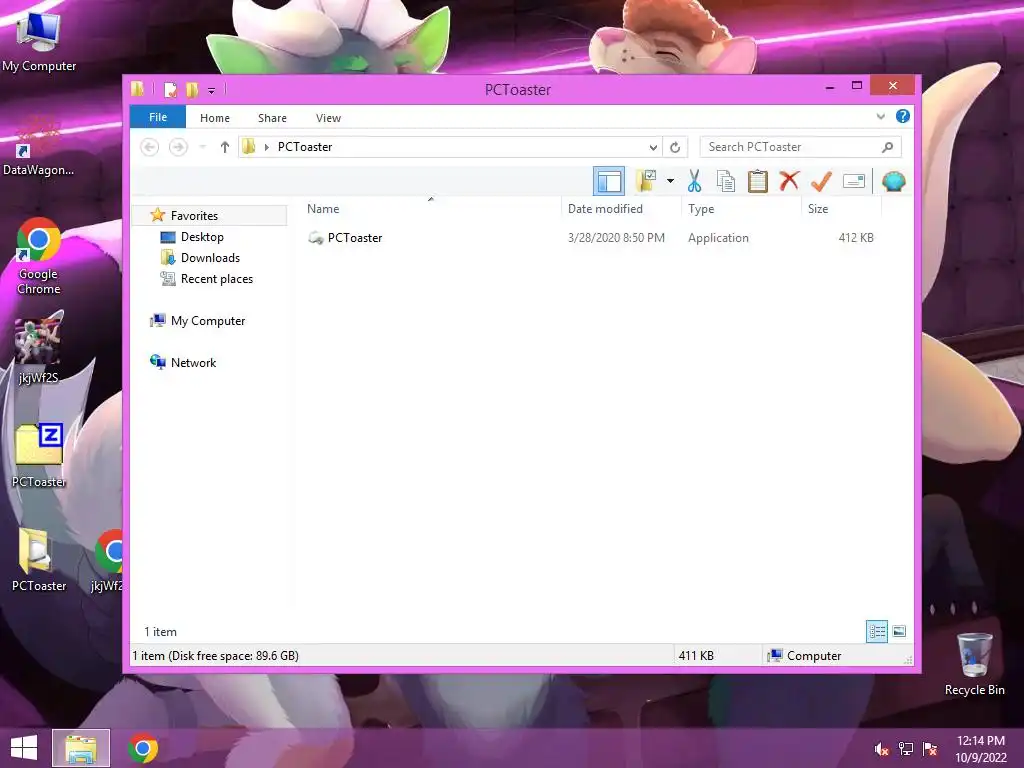Switch to large icons view button
The image size is (1024, 768).
coord(899,632)
